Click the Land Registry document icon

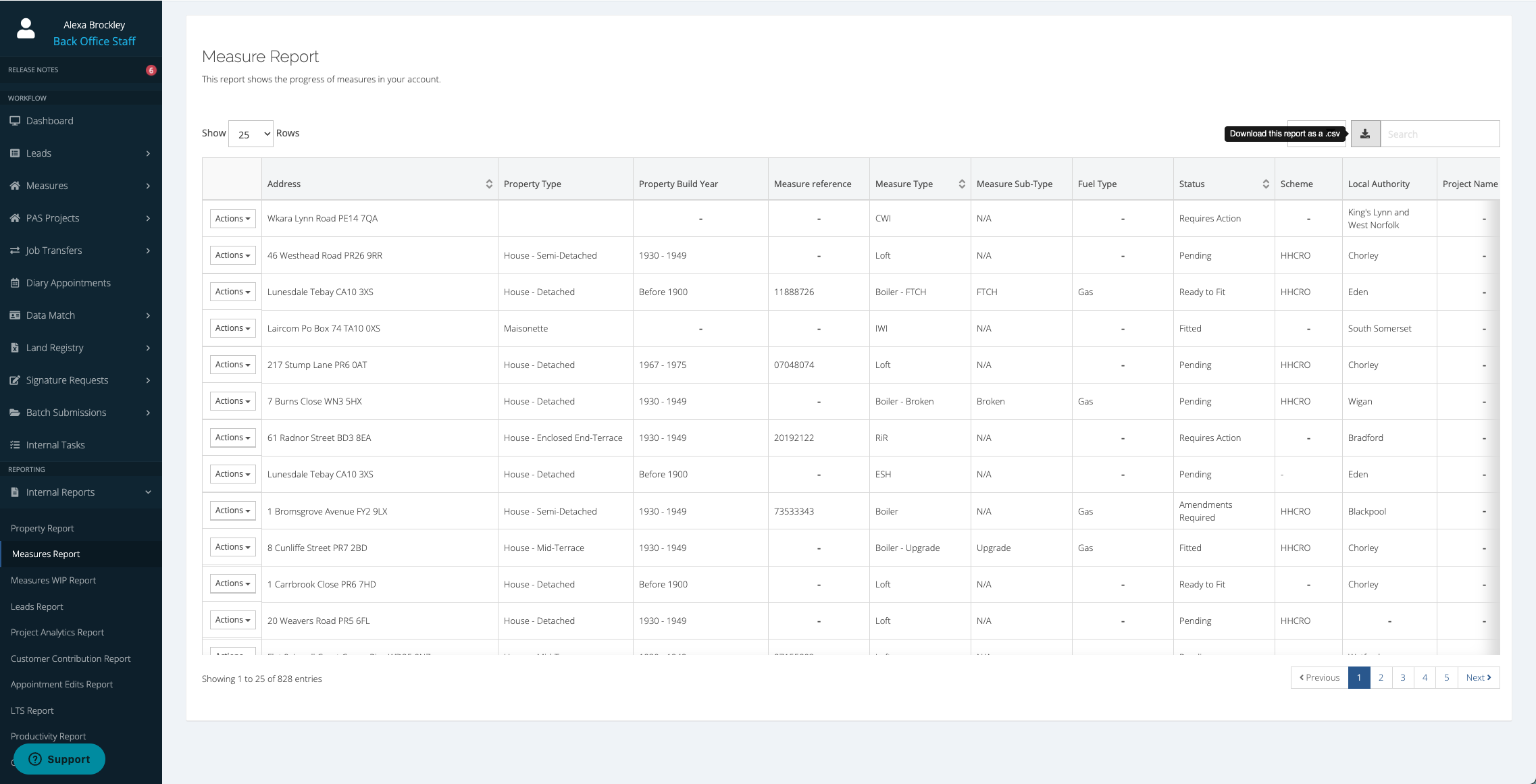tap(15, 348)
